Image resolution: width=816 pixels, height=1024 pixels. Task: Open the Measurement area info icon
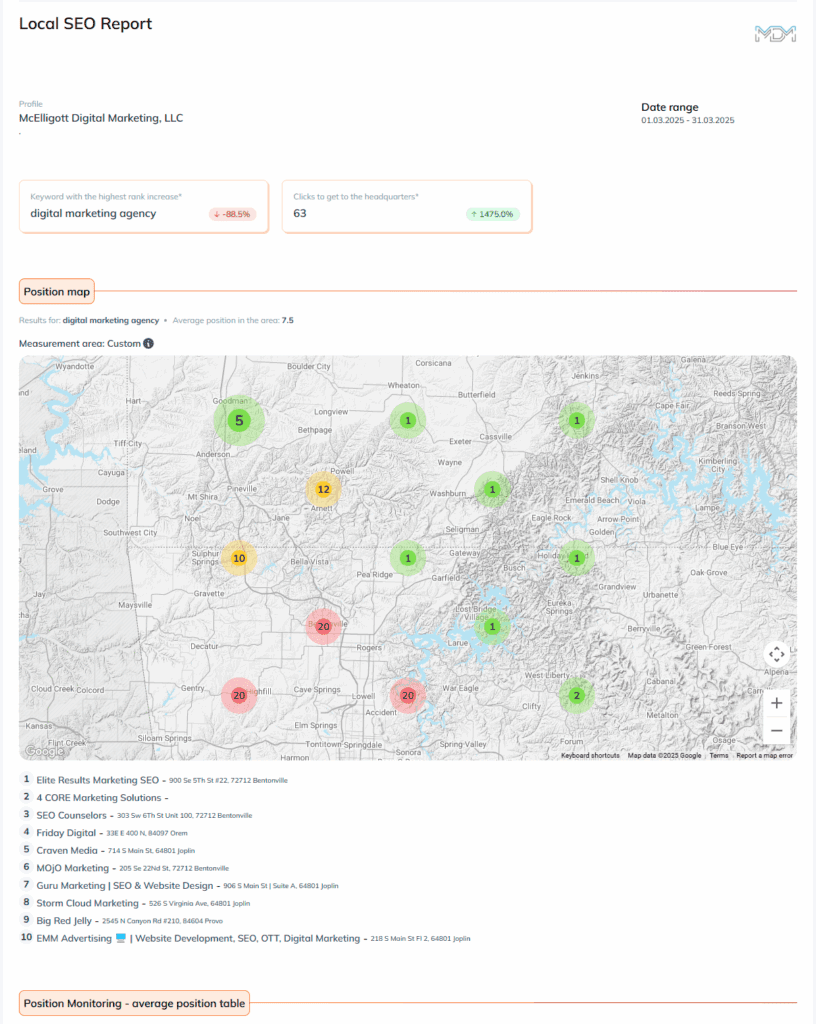[149, 344]
